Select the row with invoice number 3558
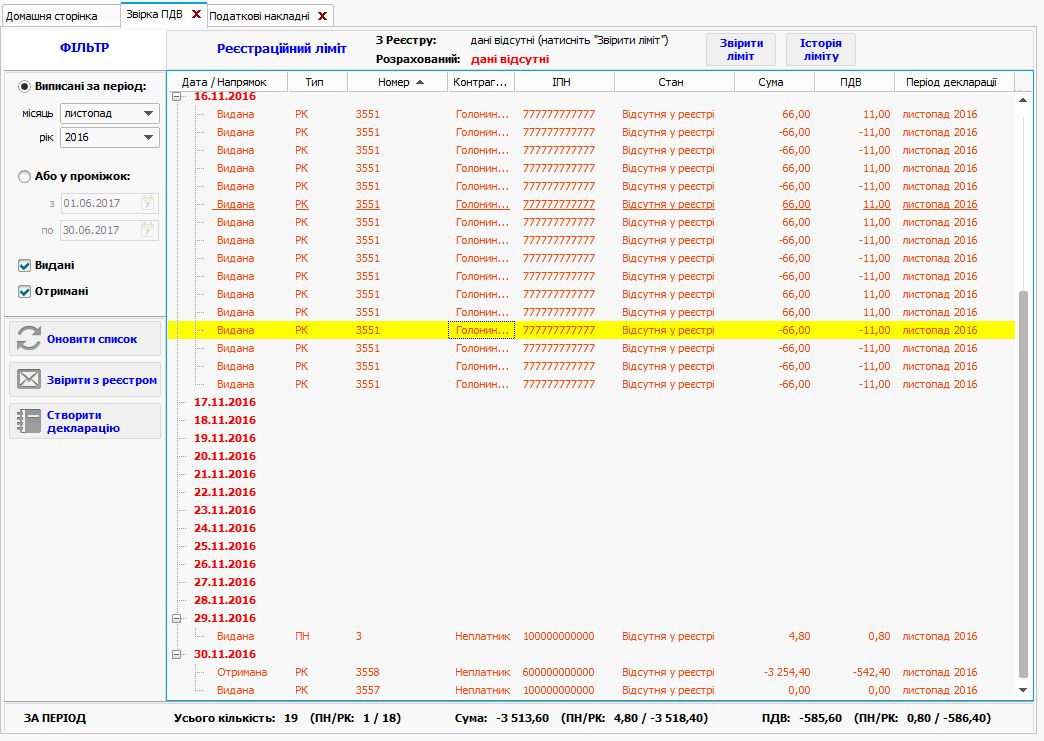This screenshot has width=1044, height=741. click(591, 672)
